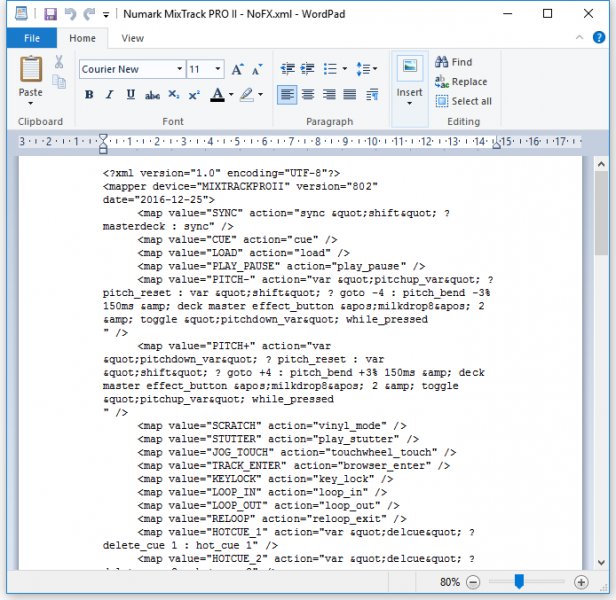Image resolution: width=616 pixels, height=600 pixels.
Task: Click the Justify alignment icon
Action: (x=350, y=95)
